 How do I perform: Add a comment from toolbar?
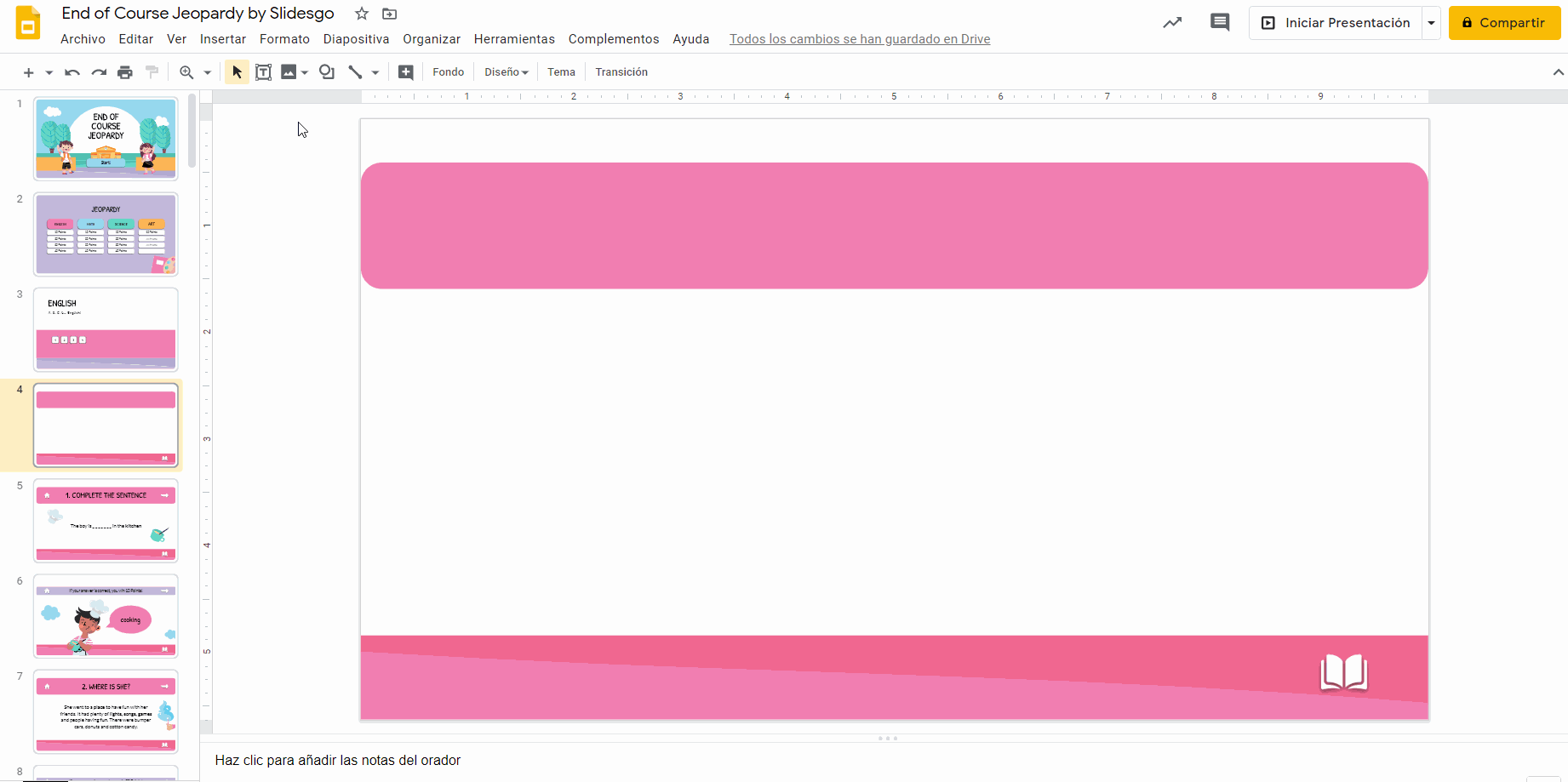[406, 72]
